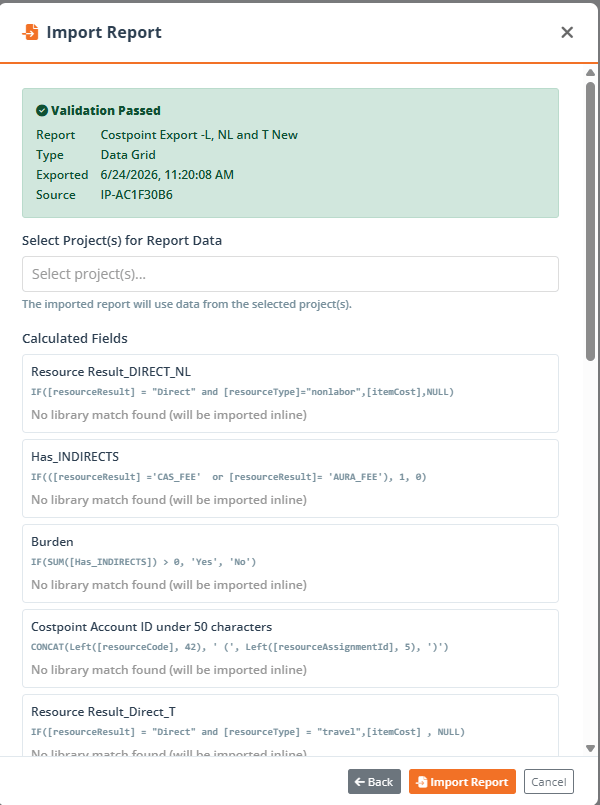This screenshot has width=600, height=805.
Task: Click the formula containing 'CAS_FEE'
Action: pyautogui.click(x=229, y=477)
